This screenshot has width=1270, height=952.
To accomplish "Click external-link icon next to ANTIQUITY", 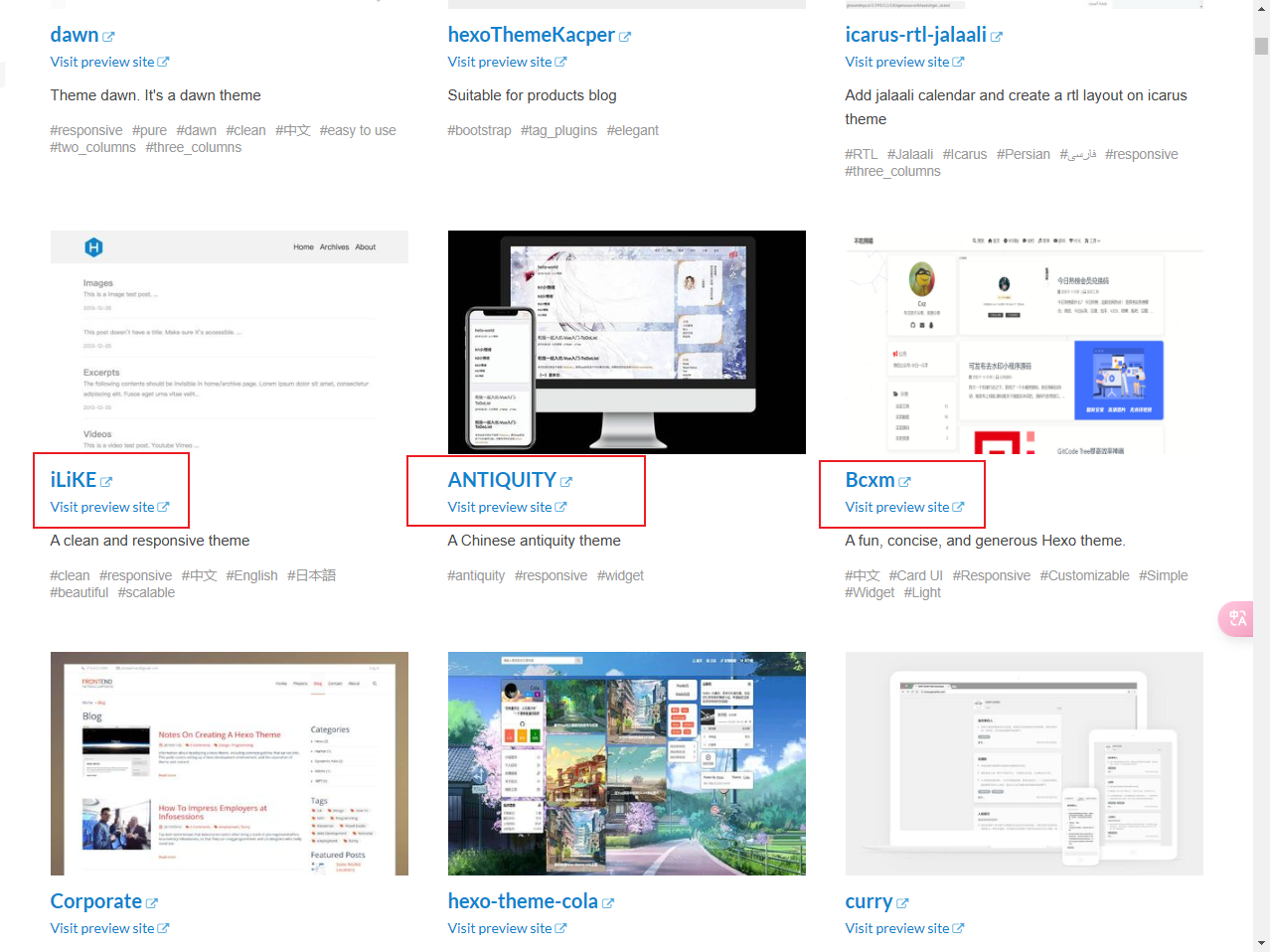I will (x=566, y=482).
